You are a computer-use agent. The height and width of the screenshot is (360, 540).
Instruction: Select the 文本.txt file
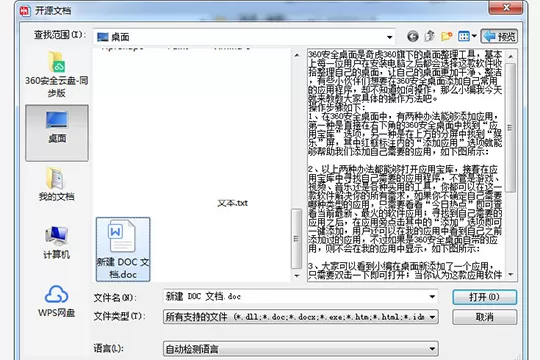click(232, 203)
